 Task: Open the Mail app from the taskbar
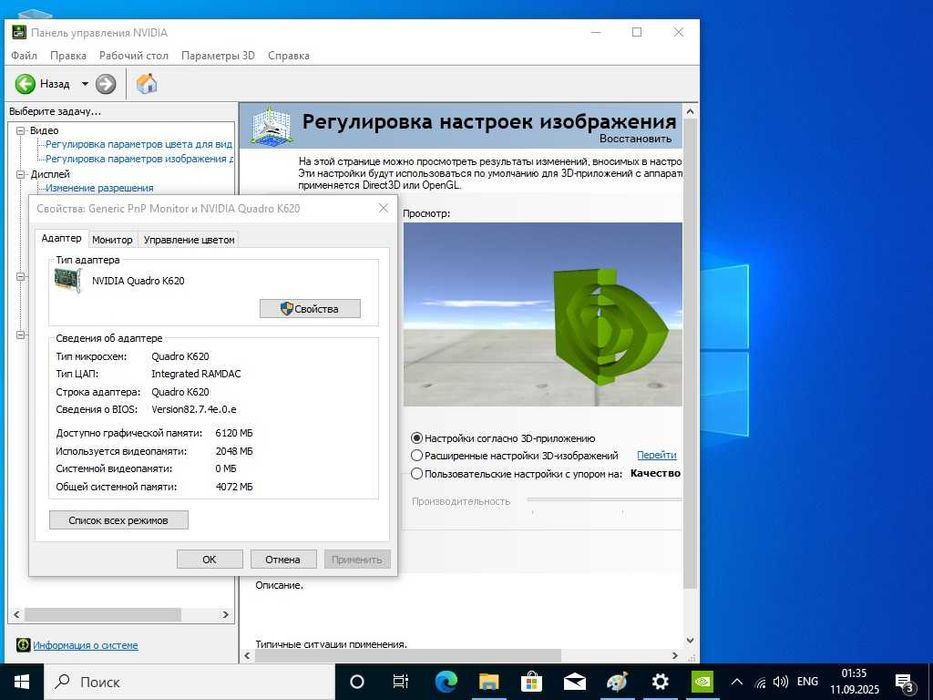(574, 682)
